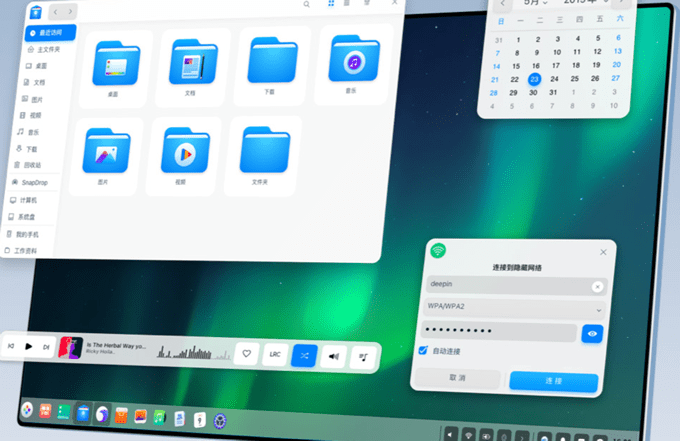Toggle password visibility eye button
680x441 pixels.
point(592,334)
